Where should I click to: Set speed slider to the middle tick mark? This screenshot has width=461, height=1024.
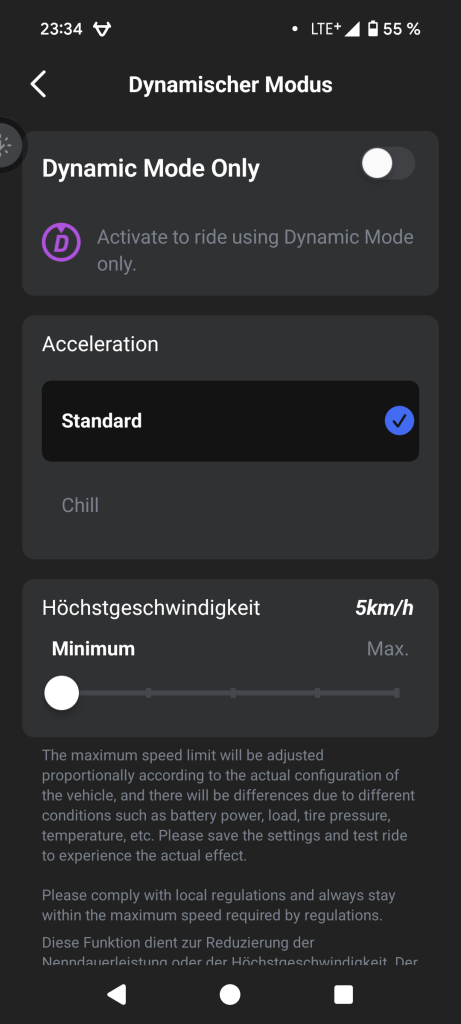tap(233, 693)
